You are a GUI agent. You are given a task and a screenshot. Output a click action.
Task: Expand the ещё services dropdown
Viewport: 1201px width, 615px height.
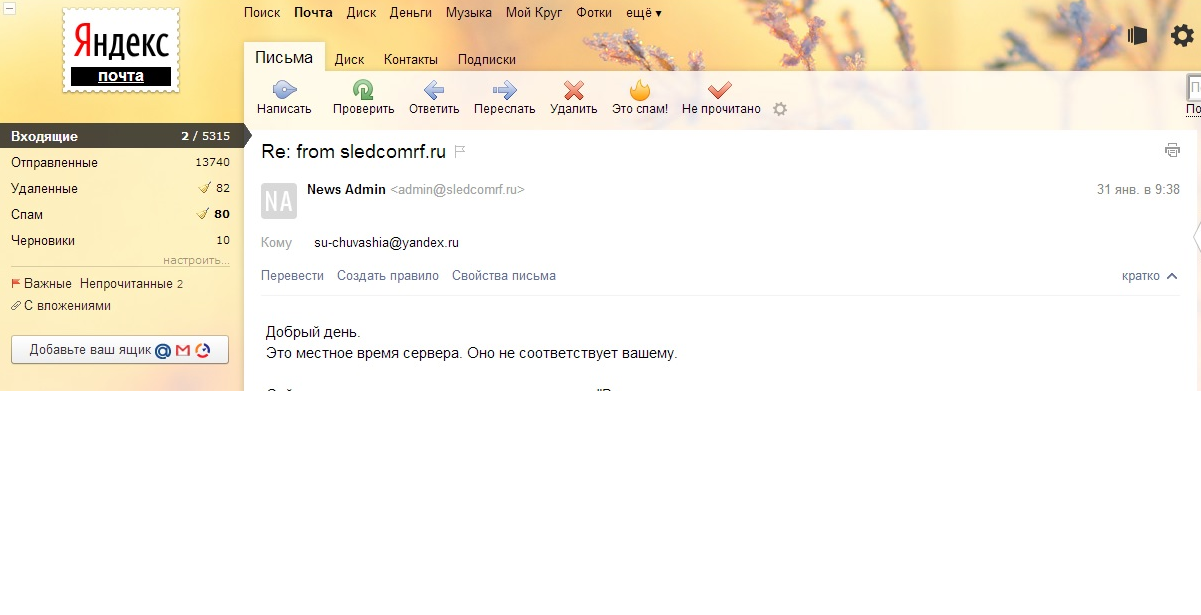pos(643,13)
